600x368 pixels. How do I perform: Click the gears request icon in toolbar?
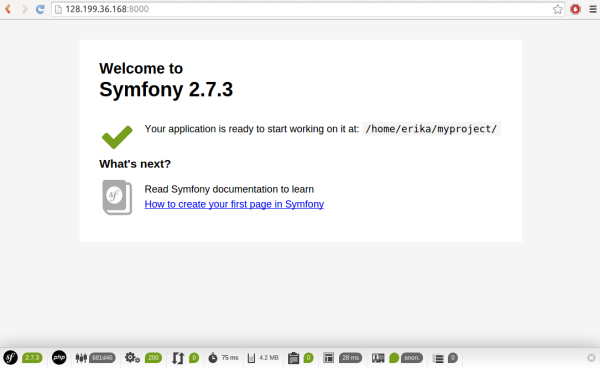click(x=132, y=358)
